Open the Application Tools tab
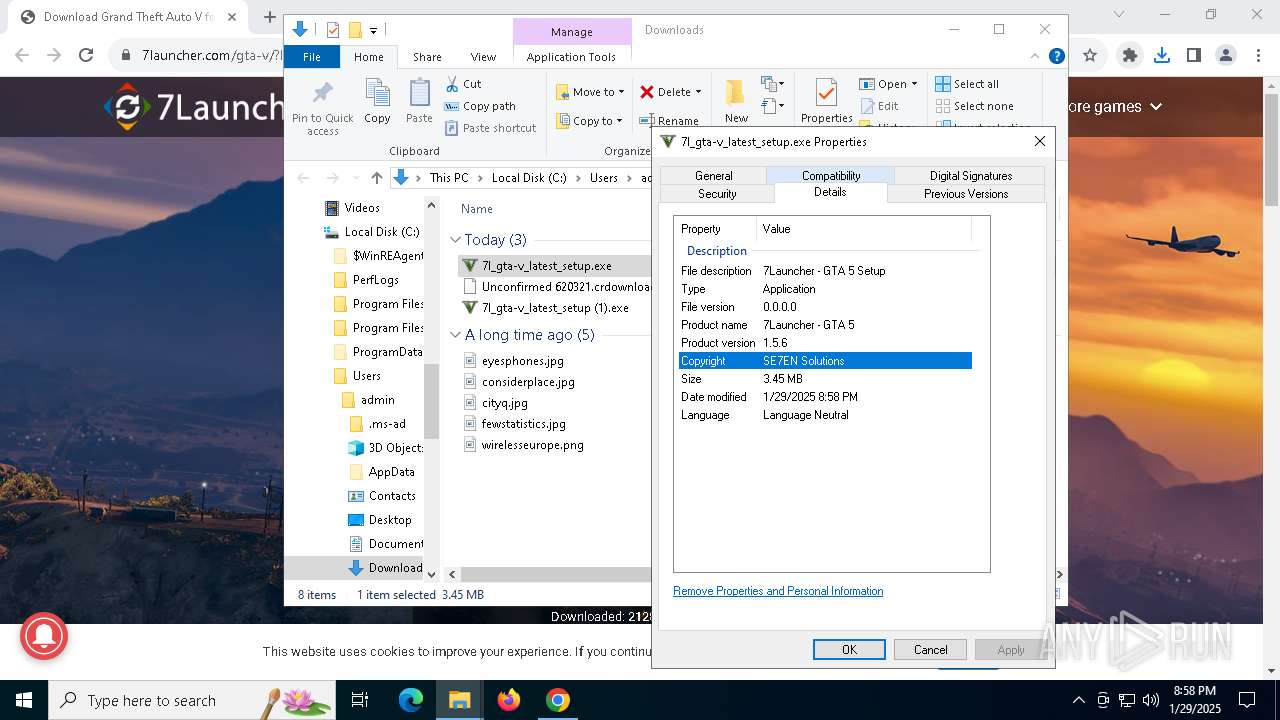This screenshot has width=1280, height=720. [x=571, y=57]
